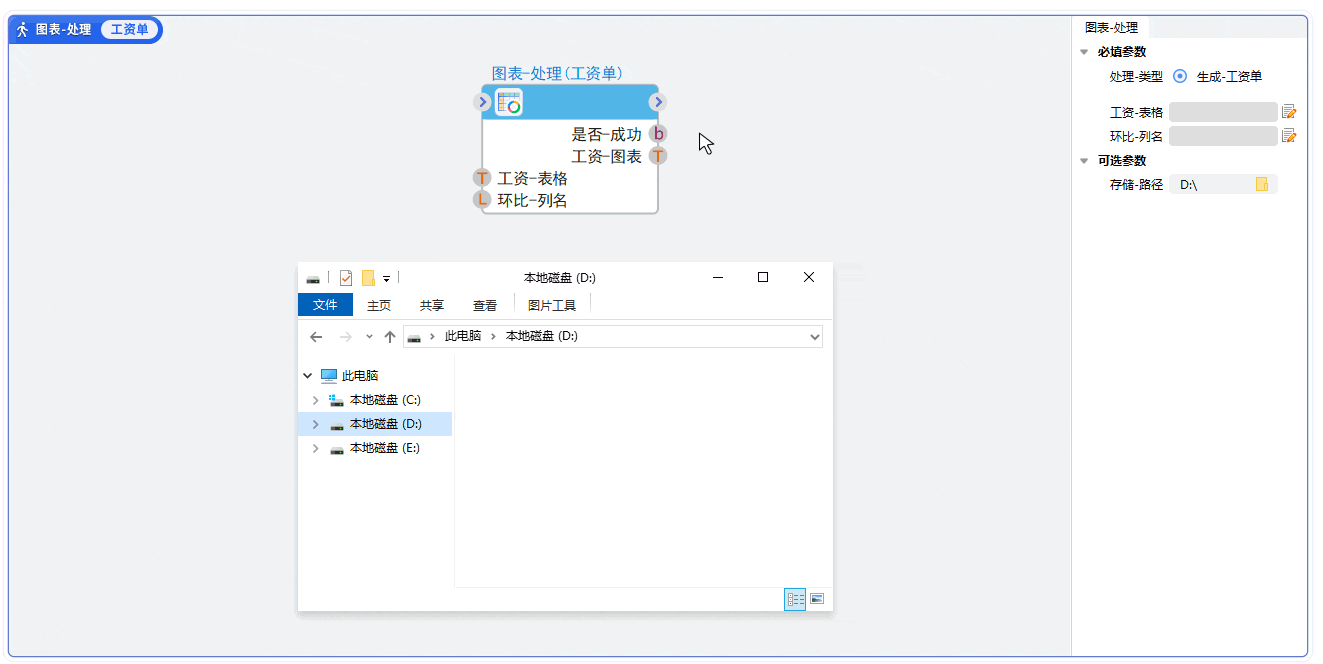Open the address bar history dropdown

click(x=814, y=337)
